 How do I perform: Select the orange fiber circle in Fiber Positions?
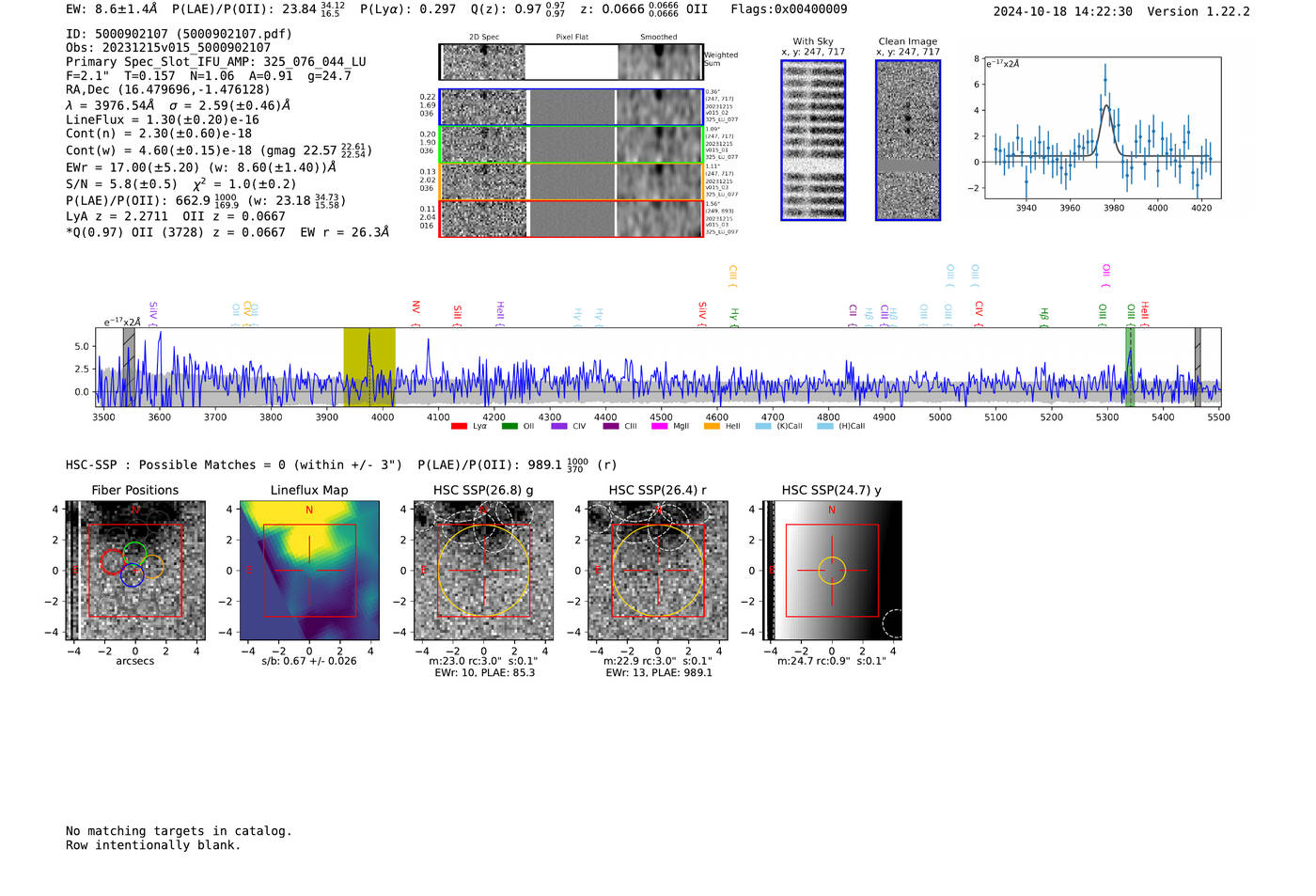[151, 567]
